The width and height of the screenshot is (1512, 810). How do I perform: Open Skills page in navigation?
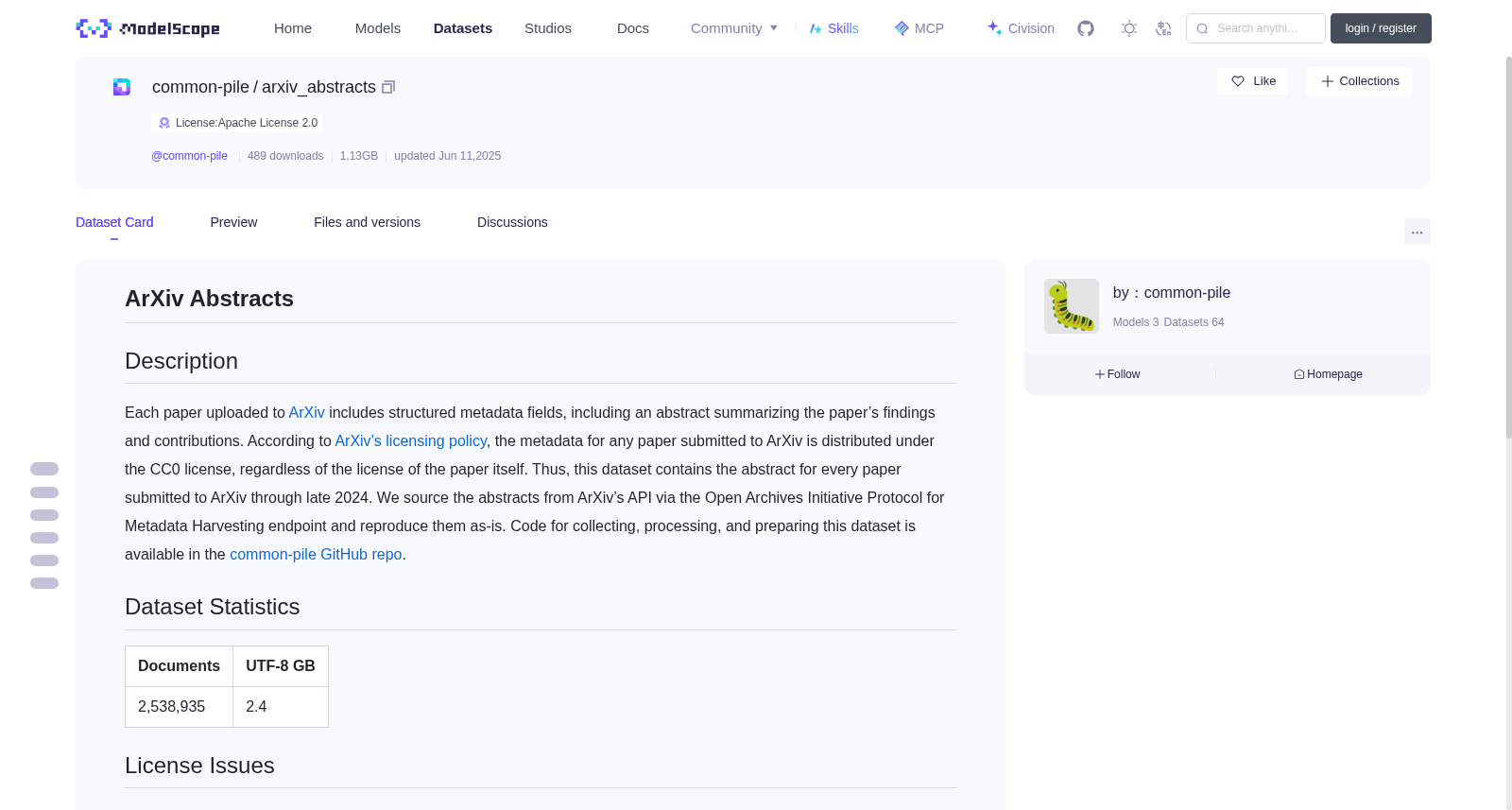point(833,28)
